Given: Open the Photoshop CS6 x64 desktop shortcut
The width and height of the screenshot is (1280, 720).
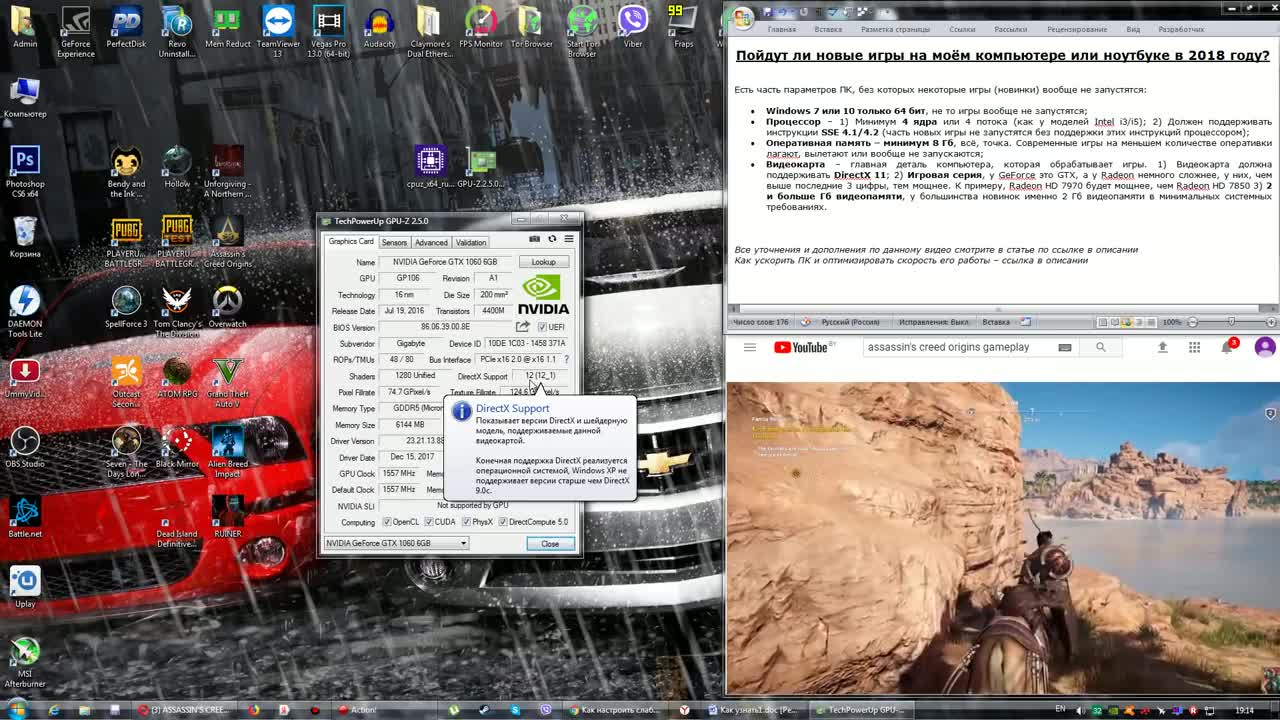Looking at the screenshot, I should [25, 170].
